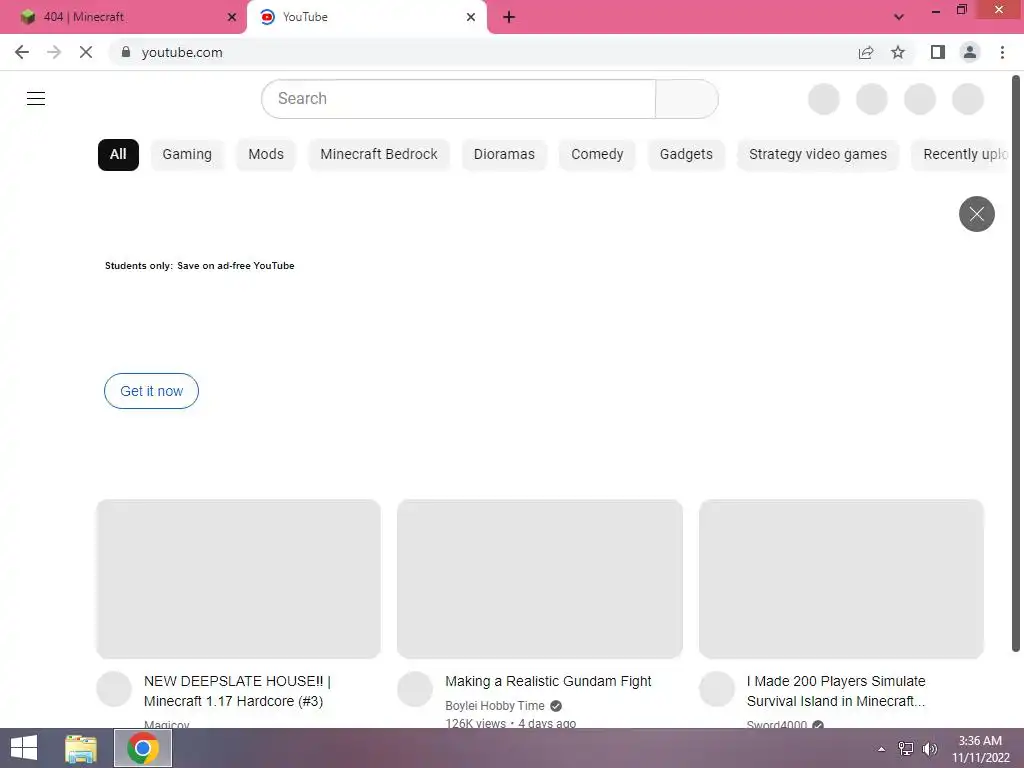Open the volume control tray icon
Viewport: 1024px width, 768px height.
click(x=929, y=749)
